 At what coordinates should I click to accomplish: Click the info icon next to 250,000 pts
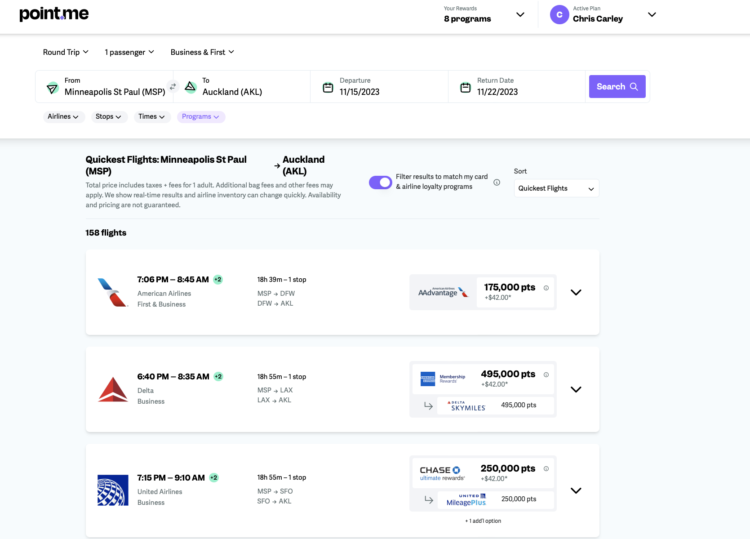tap(546, 469)
